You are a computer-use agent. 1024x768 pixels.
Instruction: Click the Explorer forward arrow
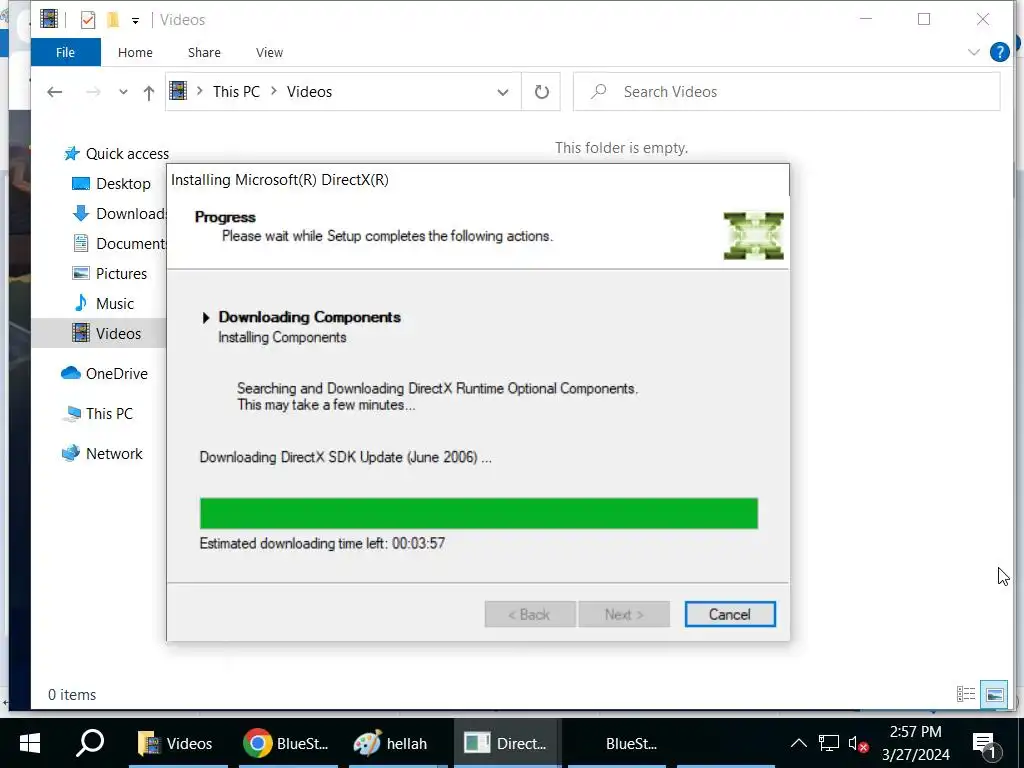click(93, 92)
